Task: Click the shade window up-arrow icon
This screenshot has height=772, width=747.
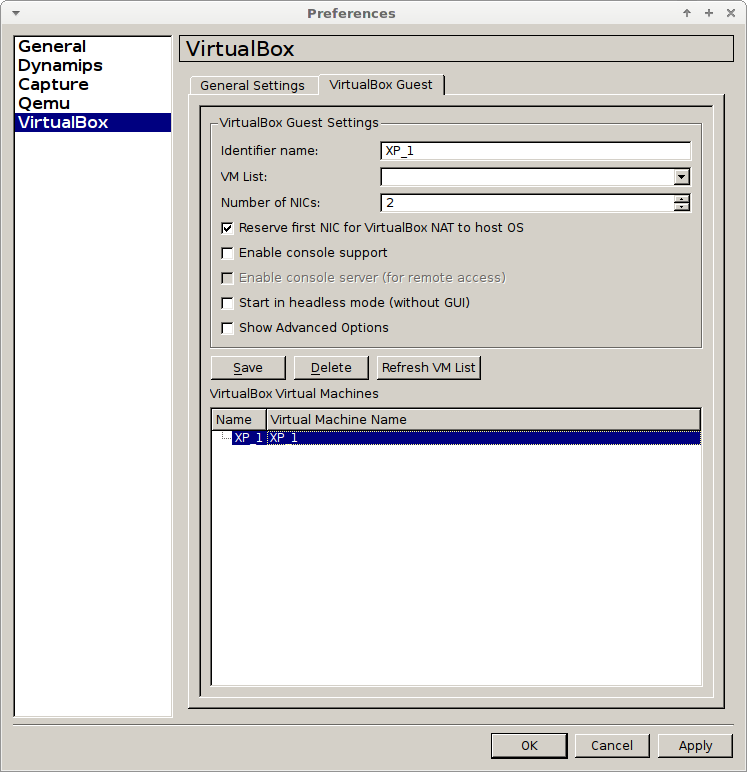Action: [x=687, y=13]
